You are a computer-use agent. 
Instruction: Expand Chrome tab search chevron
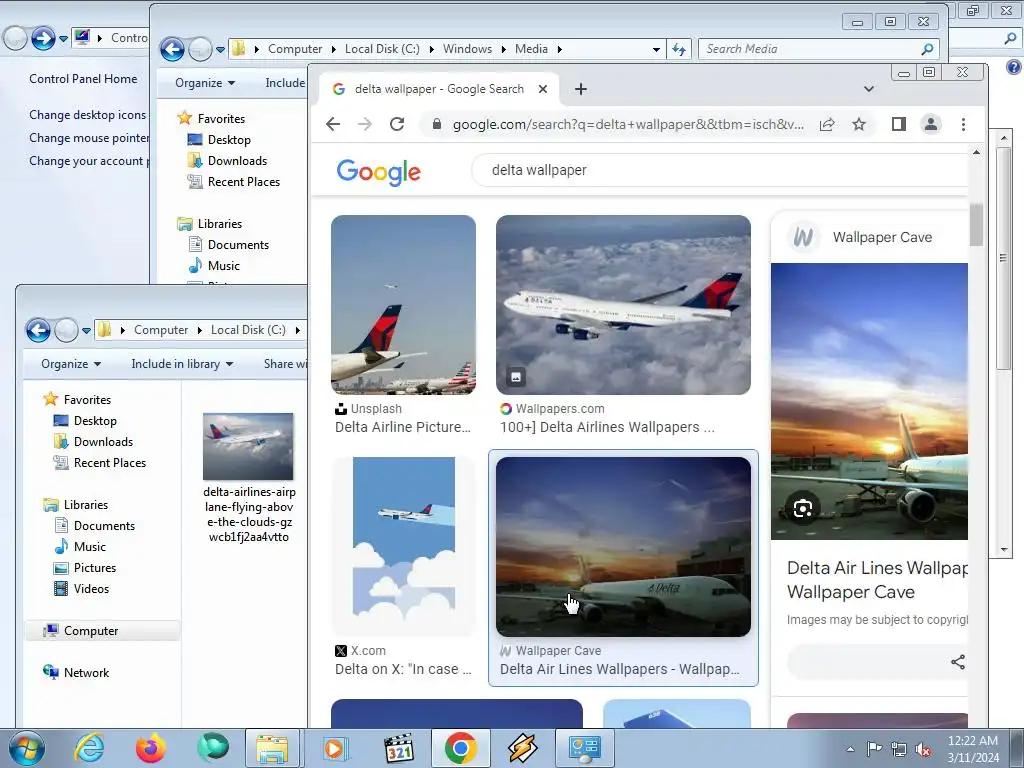click(x=869, y=89)
